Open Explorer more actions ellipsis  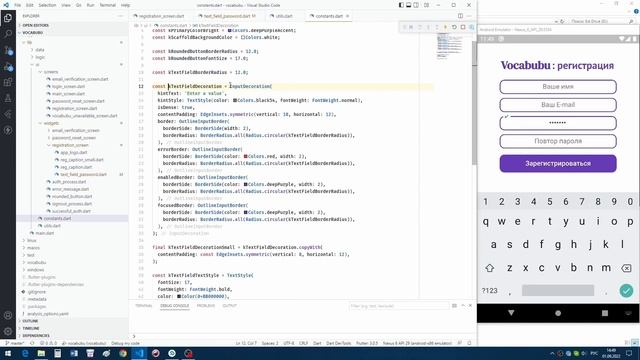point(120,16)
